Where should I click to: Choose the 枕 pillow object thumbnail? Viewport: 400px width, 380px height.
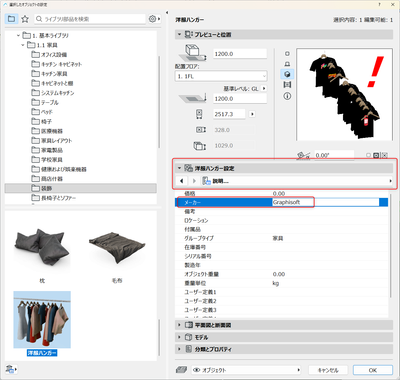click(42, 248)
